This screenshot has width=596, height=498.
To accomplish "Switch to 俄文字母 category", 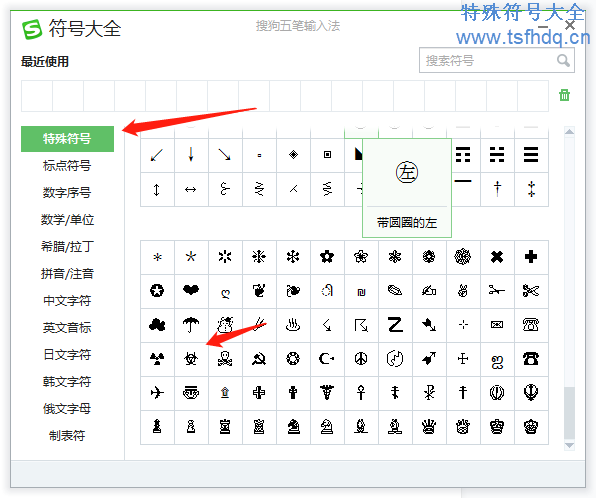I will tap(67, 409).
